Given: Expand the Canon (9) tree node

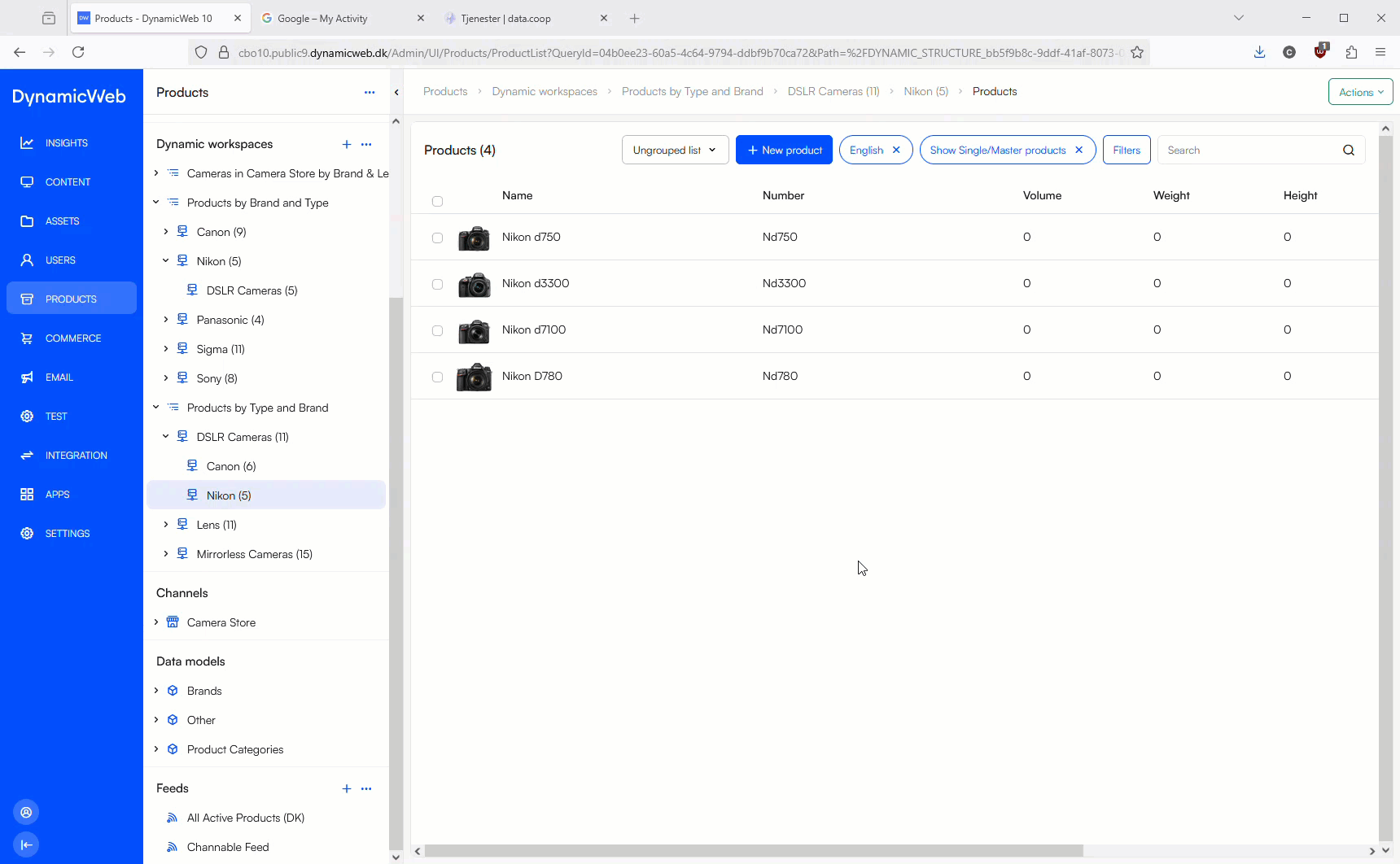Looking at the screenshot, I should click(x=166, y=232).
